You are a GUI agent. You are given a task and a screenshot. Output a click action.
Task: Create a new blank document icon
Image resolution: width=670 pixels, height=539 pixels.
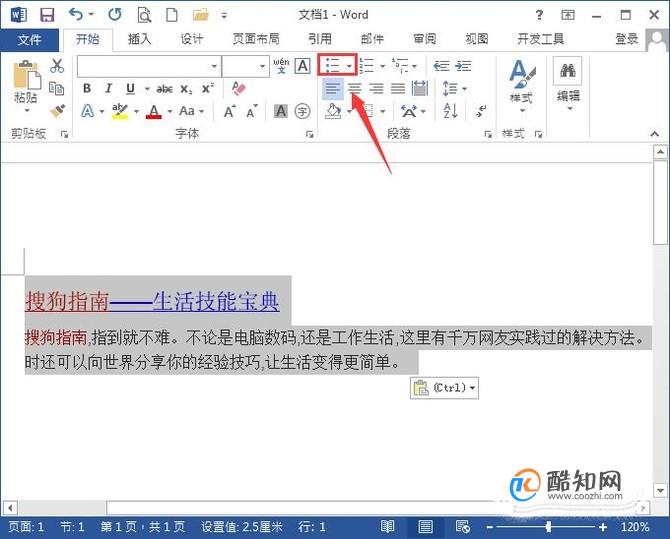tap(172, 15)
